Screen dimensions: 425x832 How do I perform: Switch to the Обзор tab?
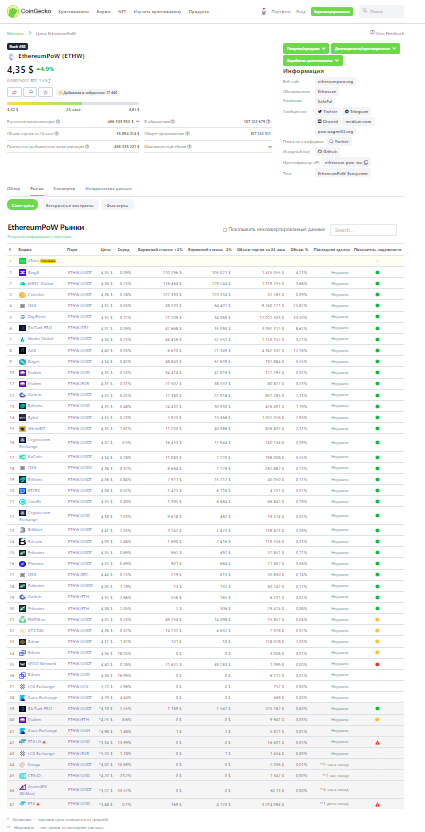pos(13,188)
